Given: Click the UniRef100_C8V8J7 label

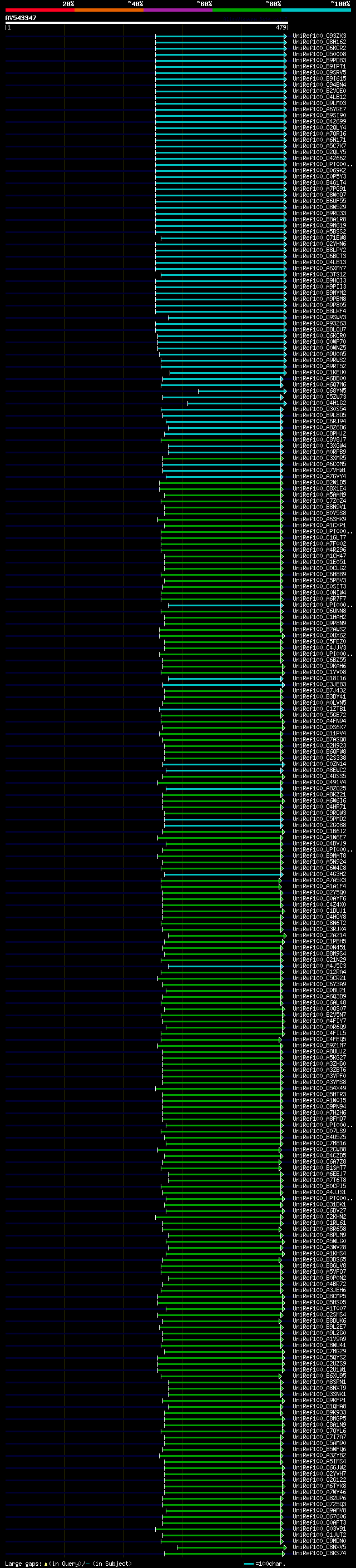Looking at the screenshot, I should pos(319,439).
